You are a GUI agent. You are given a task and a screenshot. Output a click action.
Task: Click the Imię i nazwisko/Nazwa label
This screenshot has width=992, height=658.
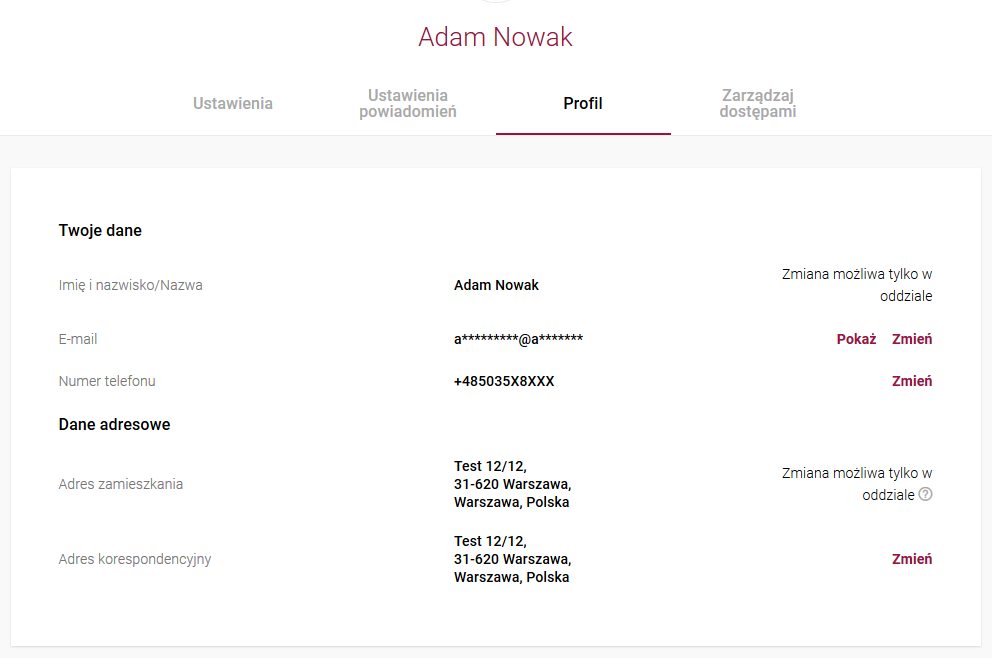point(130,285)
